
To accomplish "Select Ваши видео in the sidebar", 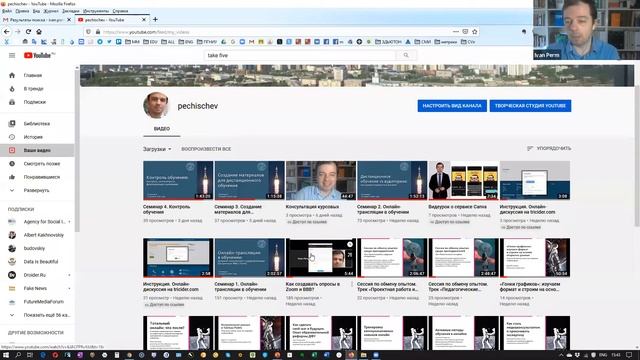I will tap(37, 150).
